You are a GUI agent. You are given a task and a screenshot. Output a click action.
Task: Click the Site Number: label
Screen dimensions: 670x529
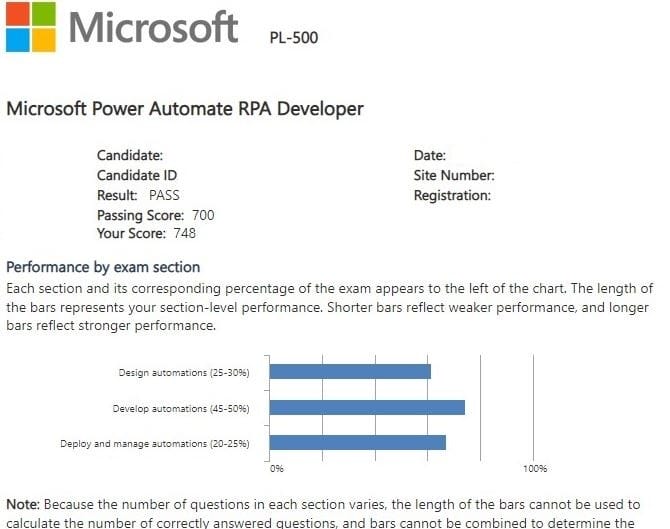coord(454,175)
